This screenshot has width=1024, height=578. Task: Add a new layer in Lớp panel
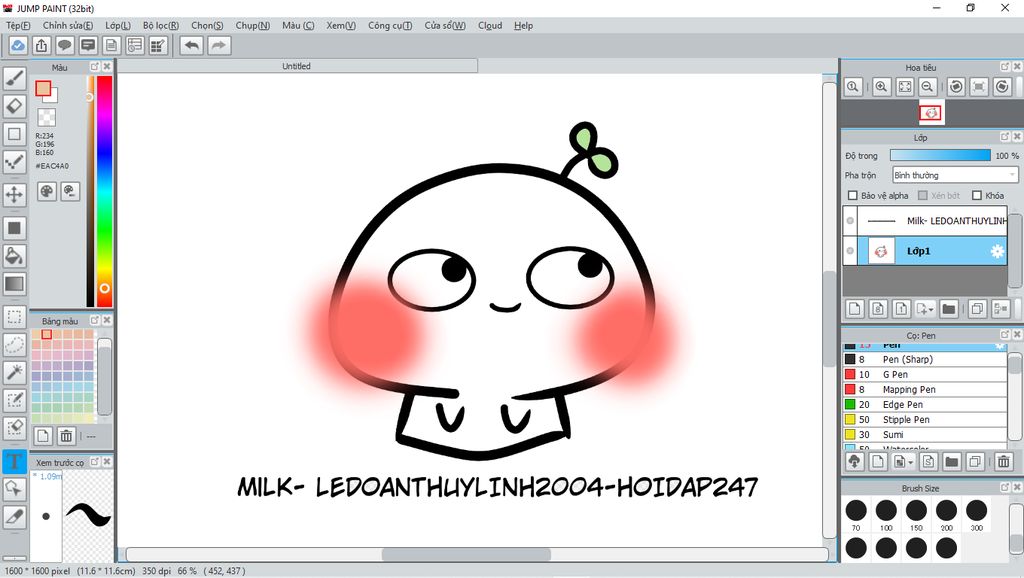(855, 308)
